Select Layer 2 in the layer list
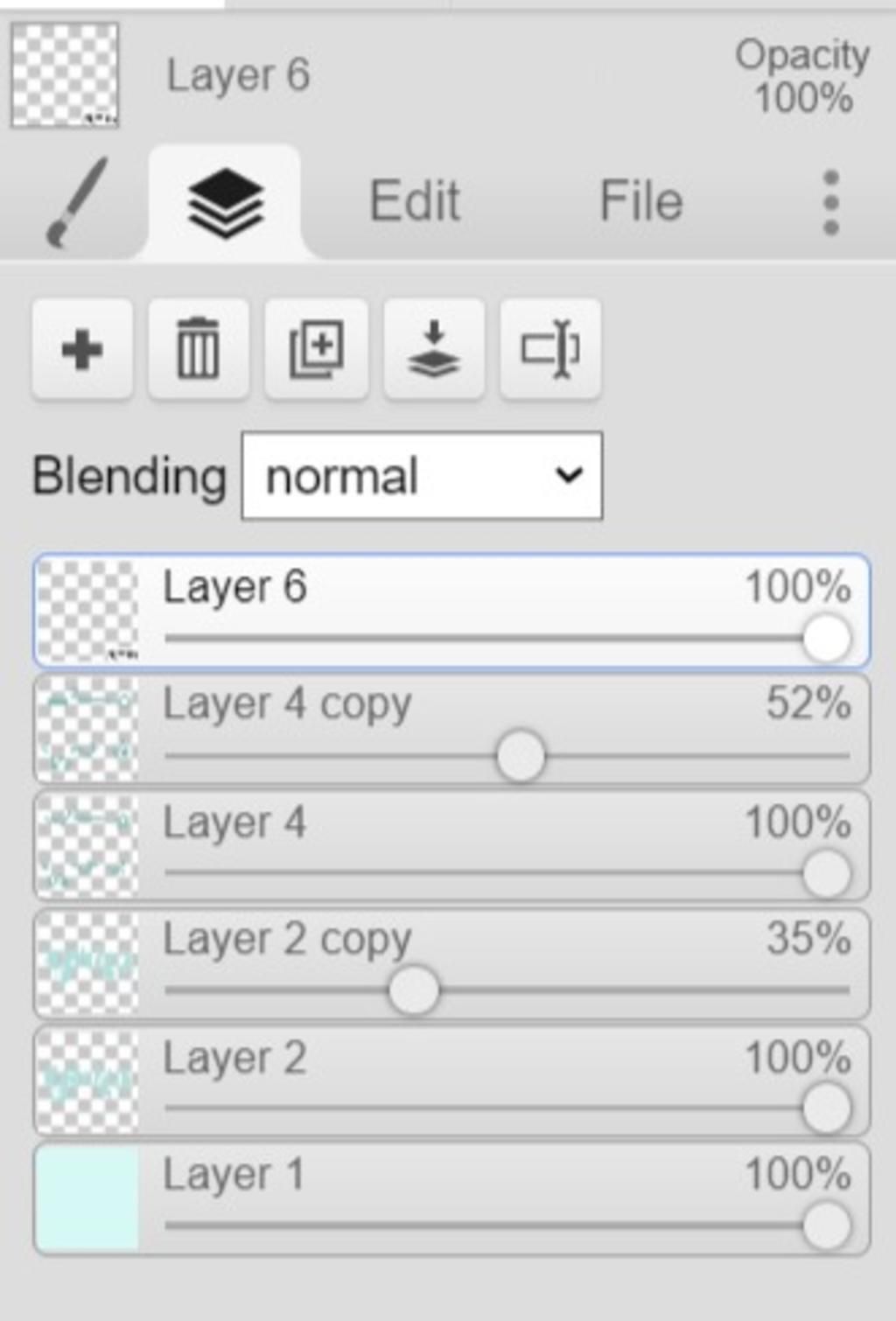The image size is (896, 1321). pyautogui.click(x=451, y=1081)
